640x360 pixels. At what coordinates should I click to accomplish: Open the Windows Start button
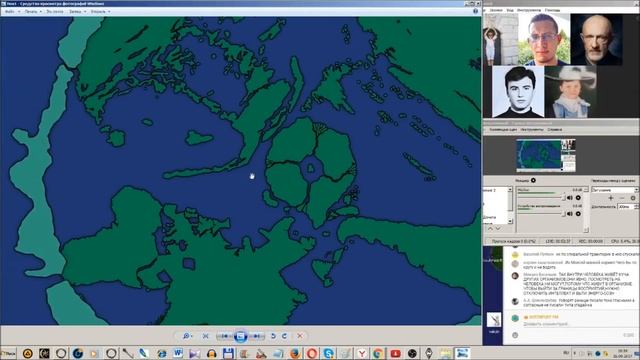tap(8, 353)
